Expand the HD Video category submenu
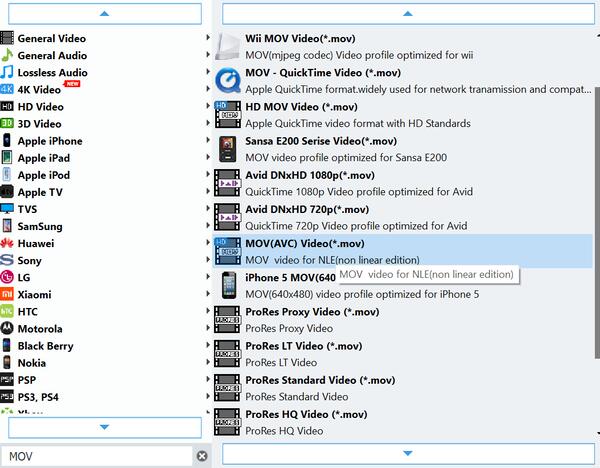 (x=208, y=106)
